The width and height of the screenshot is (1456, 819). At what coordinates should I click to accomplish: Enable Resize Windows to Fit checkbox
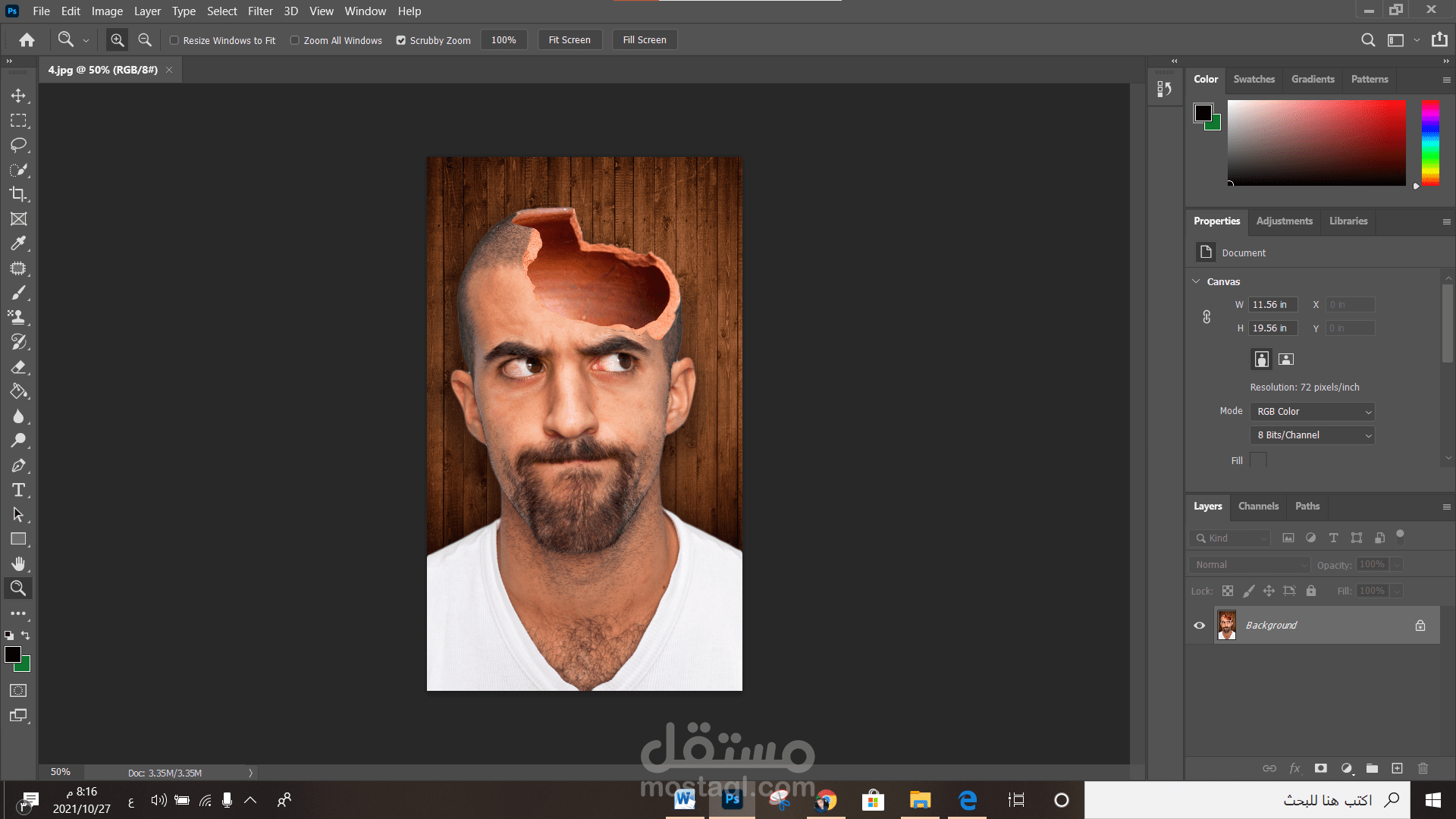(174, 40)
